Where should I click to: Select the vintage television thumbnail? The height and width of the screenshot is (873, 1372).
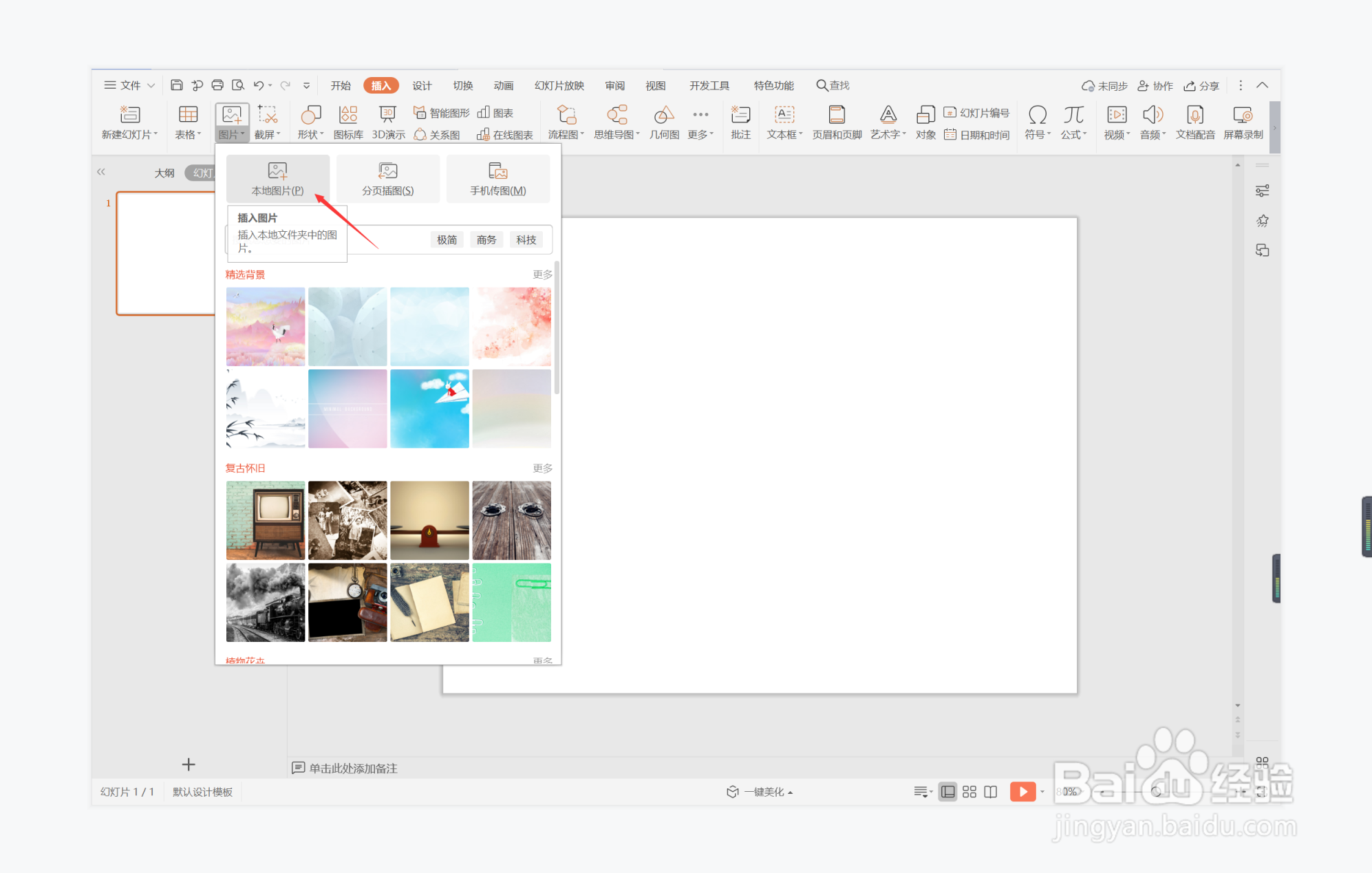coord(266,520)
